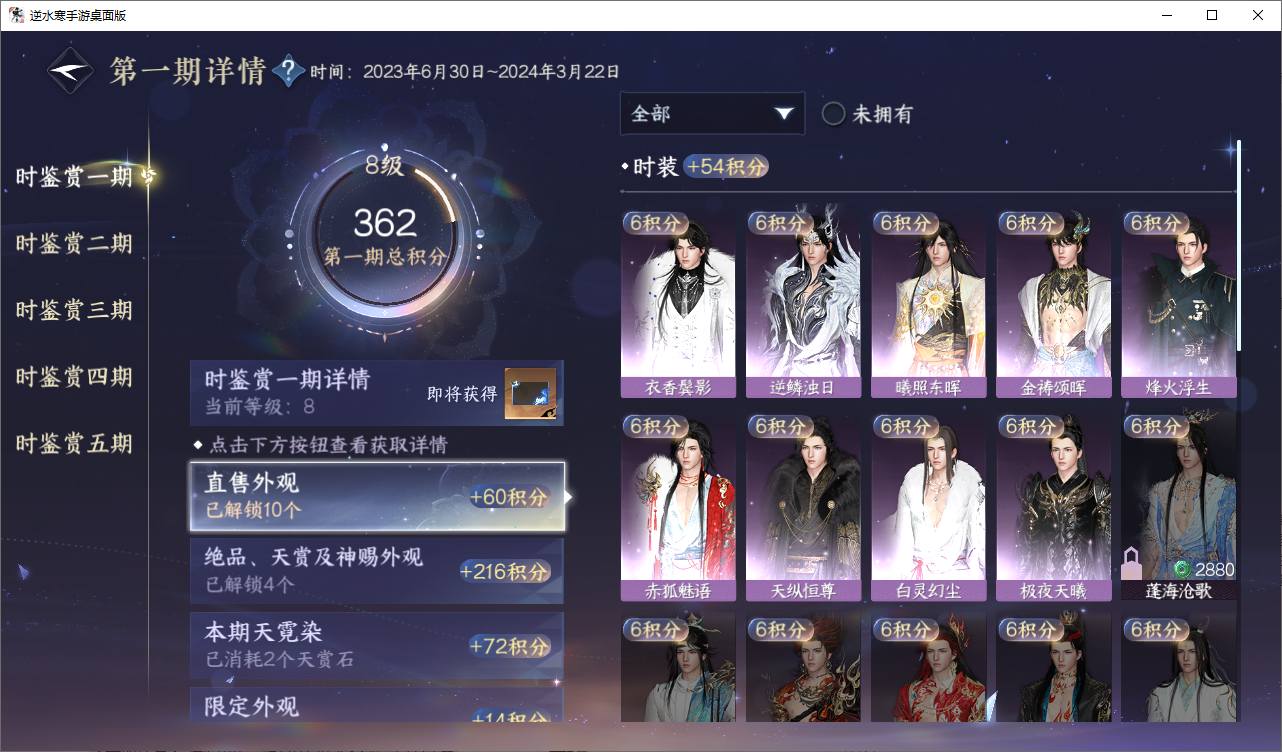
Task: Click the 时鉴赏一期详情 level panel
Action: click(377, 393)
